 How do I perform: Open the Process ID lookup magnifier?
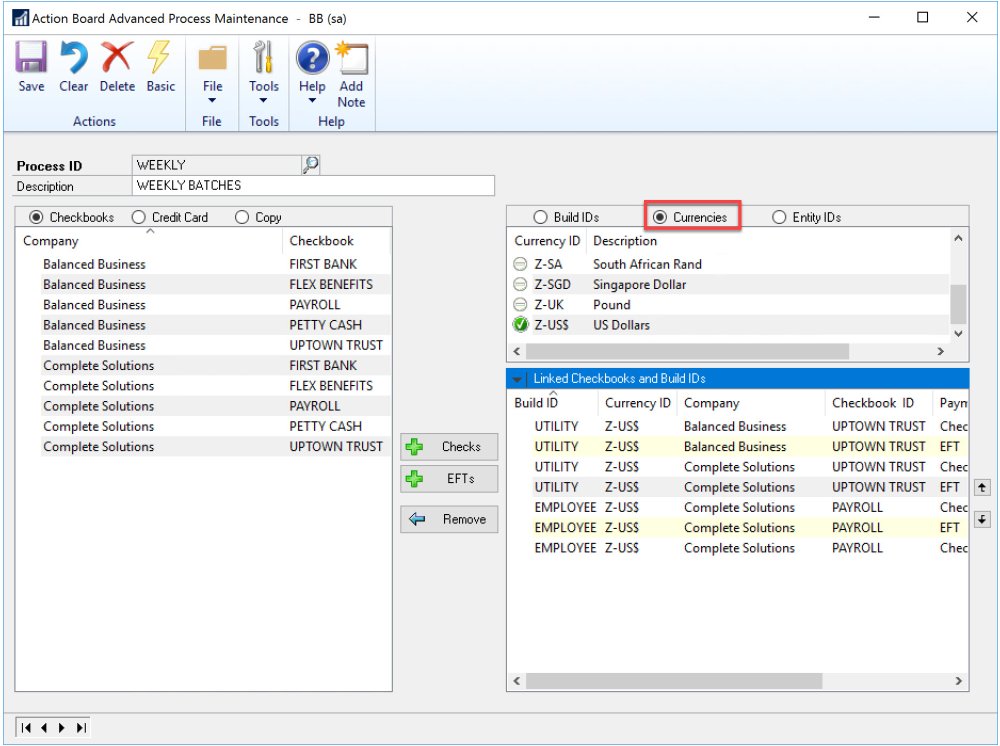(x=310, y=165)
